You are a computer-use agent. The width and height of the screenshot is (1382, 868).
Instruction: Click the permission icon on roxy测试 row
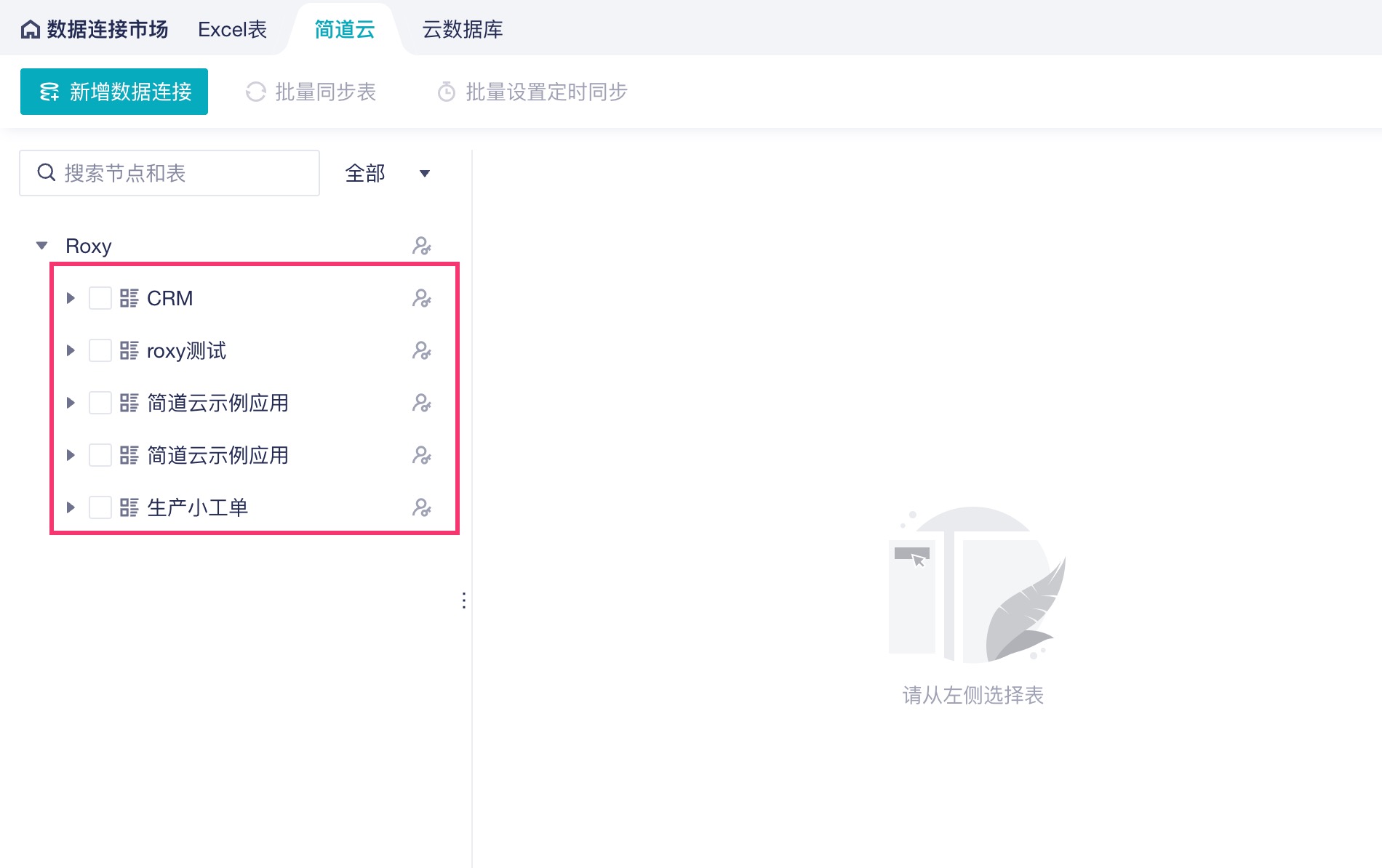[422, 350]
